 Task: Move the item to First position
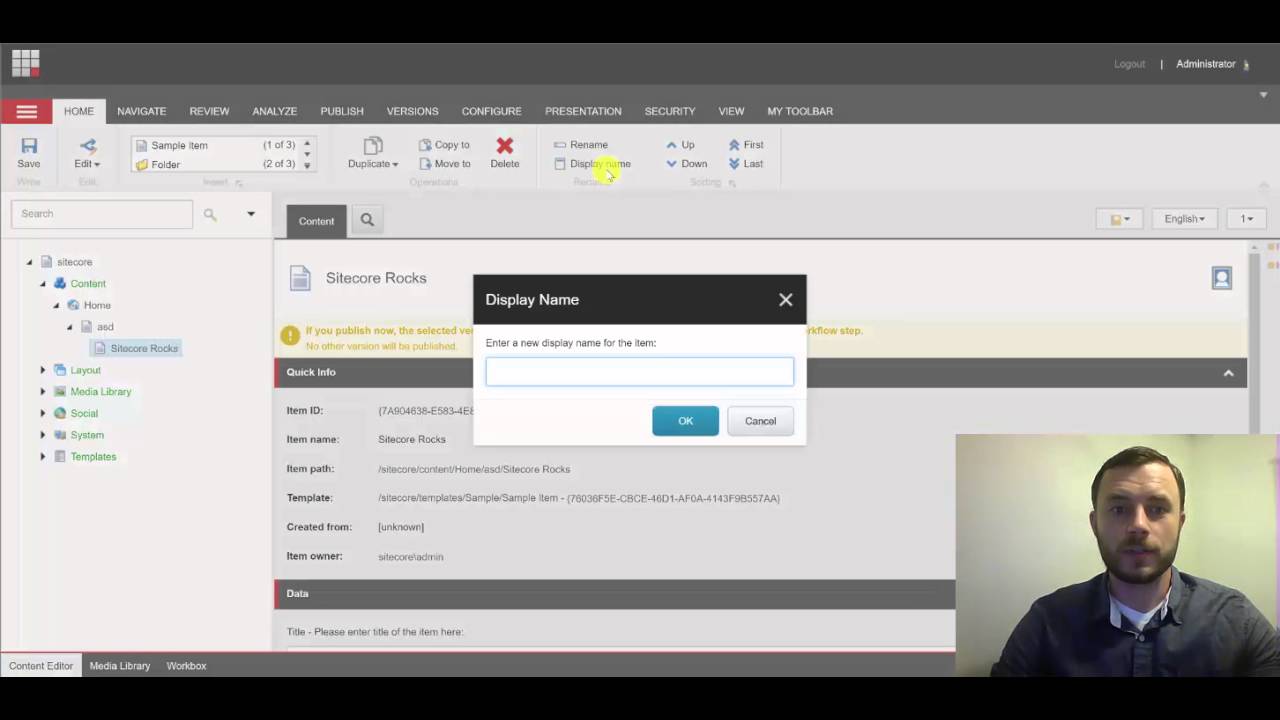click(746, 145)
